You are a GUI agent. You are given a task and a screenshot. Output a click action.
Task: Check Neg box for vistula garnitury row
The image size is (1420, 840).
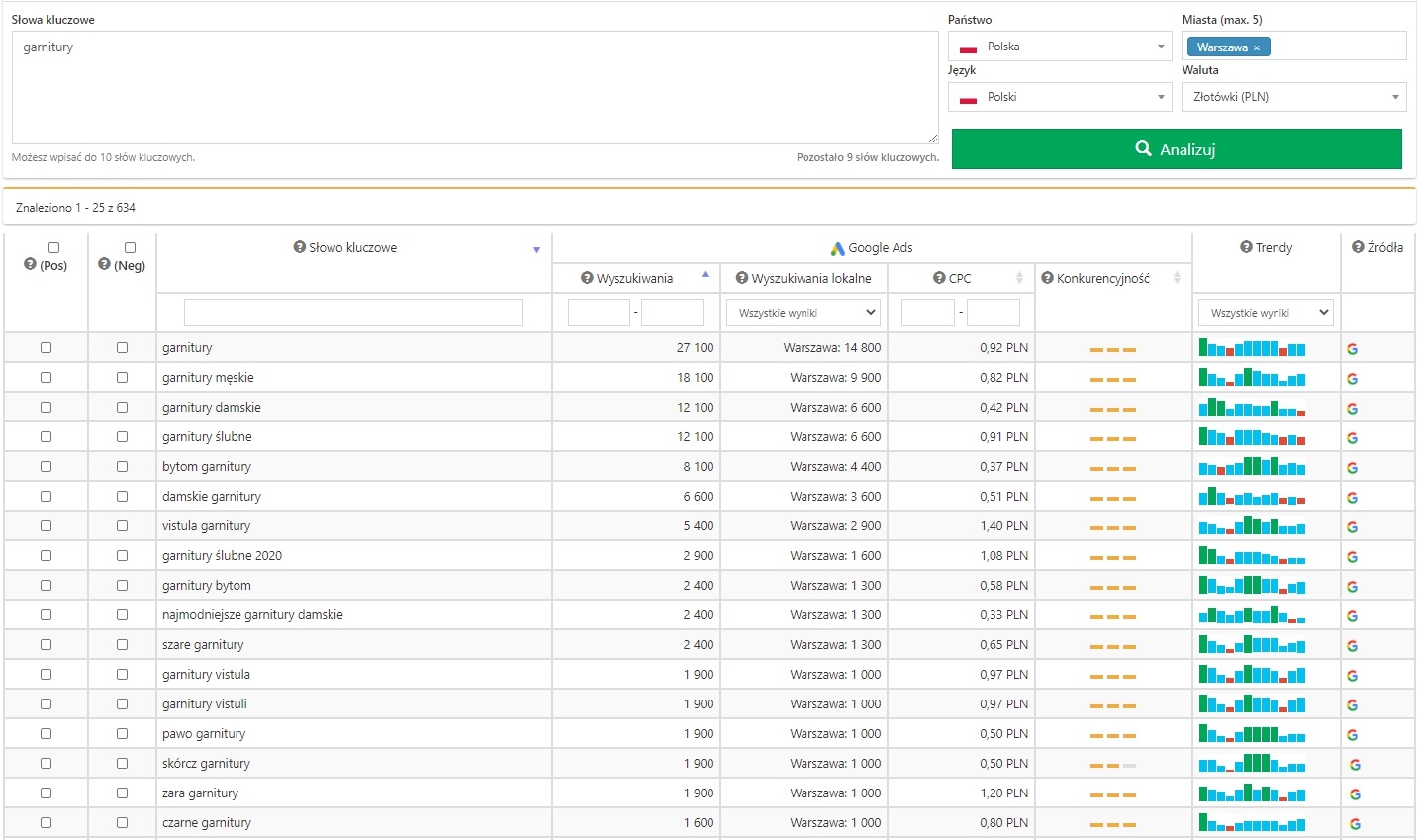click(x=123, y=526)
